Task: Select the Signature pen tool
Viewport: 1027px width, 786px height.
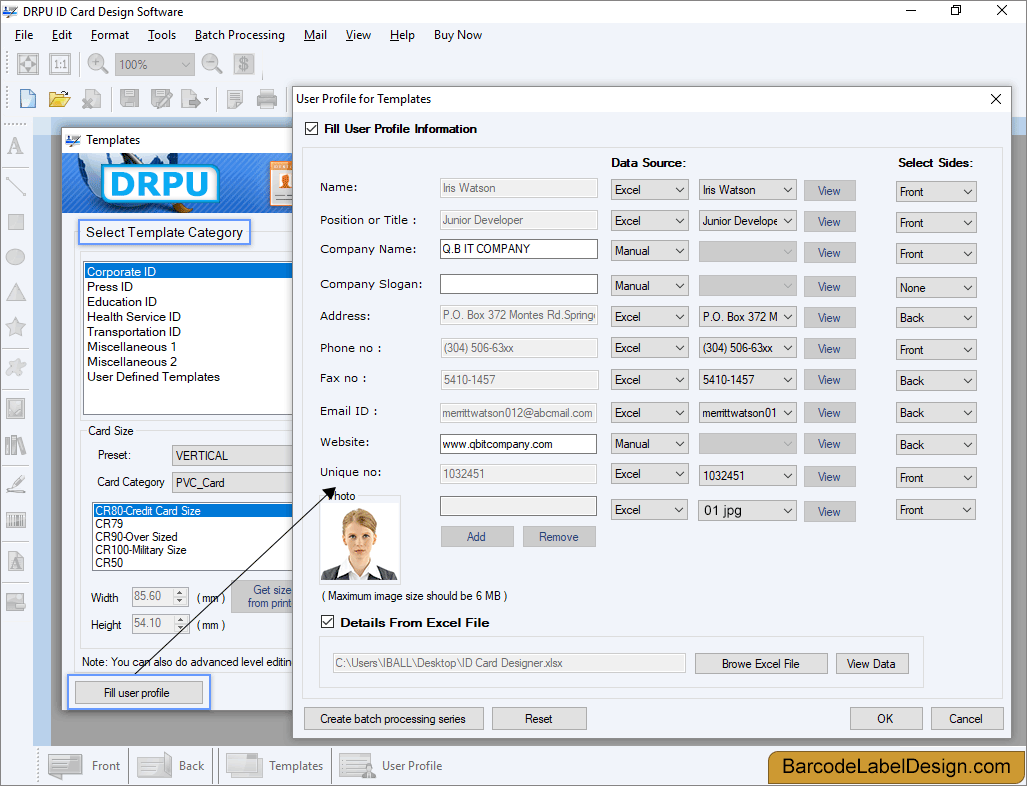Action: [15, 485]
